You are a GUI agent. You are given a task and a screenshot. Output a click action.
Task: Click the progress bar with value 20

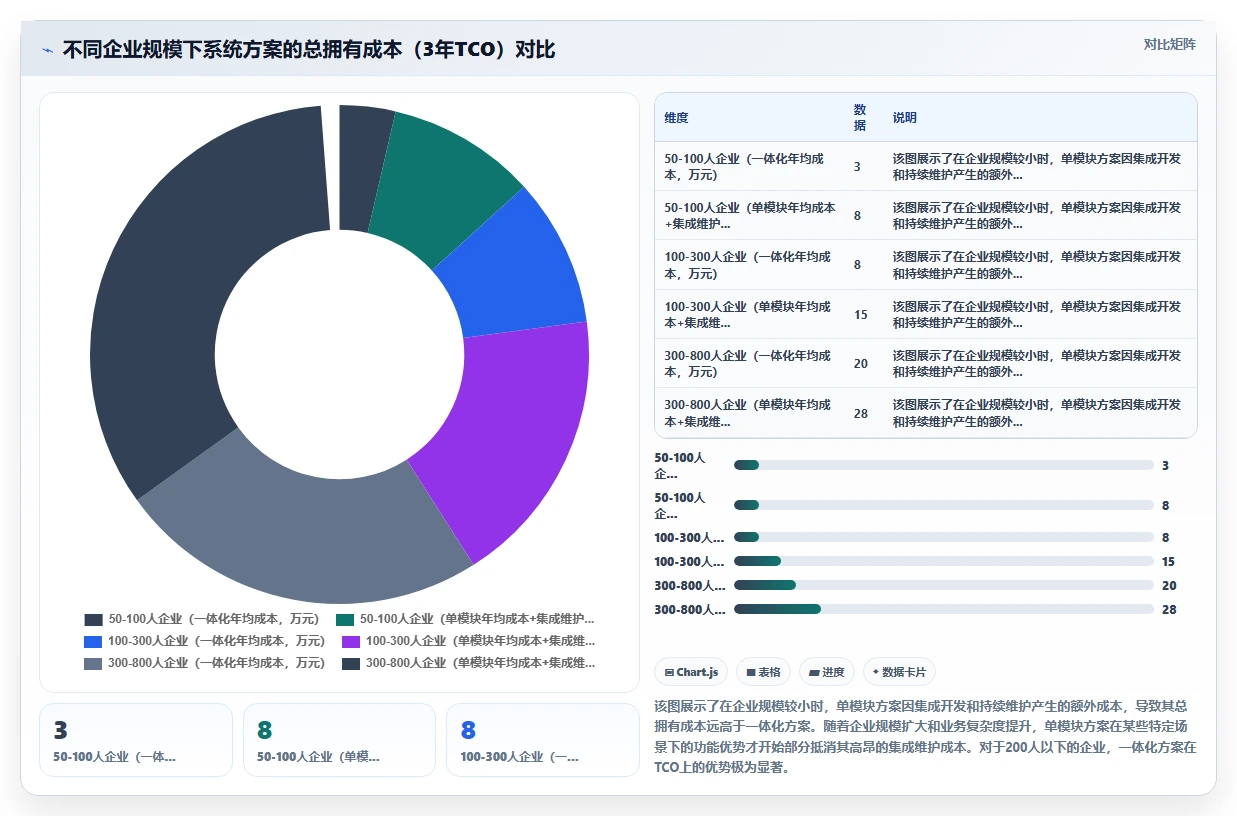[944, 585]
